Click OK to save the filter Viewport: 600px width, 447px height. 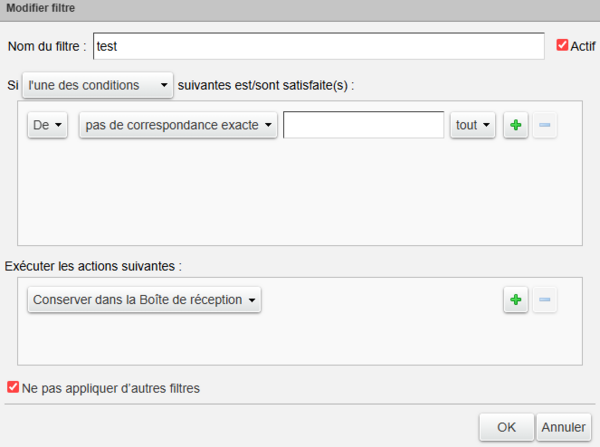[506, 427]
